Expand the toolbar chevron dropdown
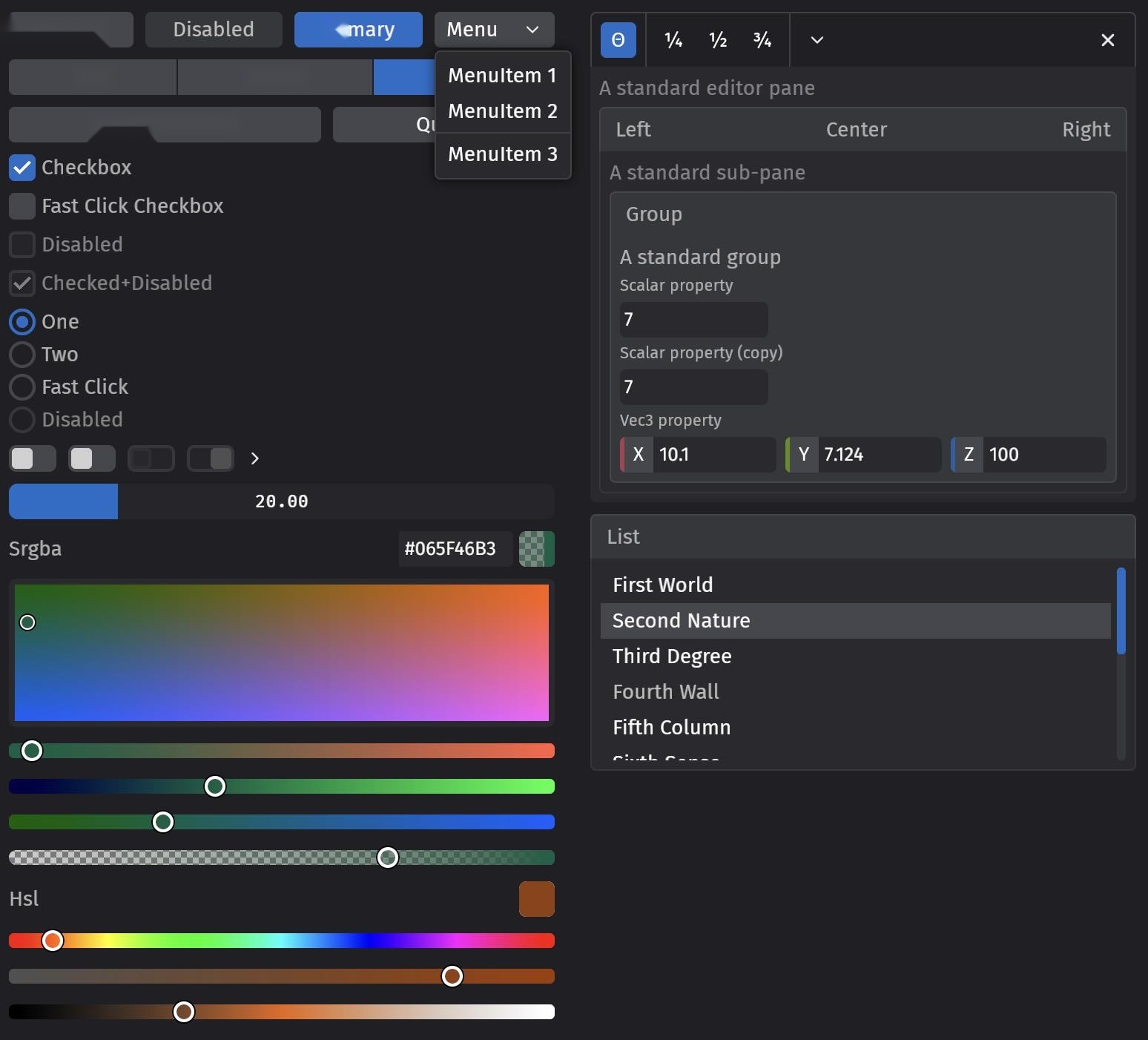1148x1040 pixels. 817,40
